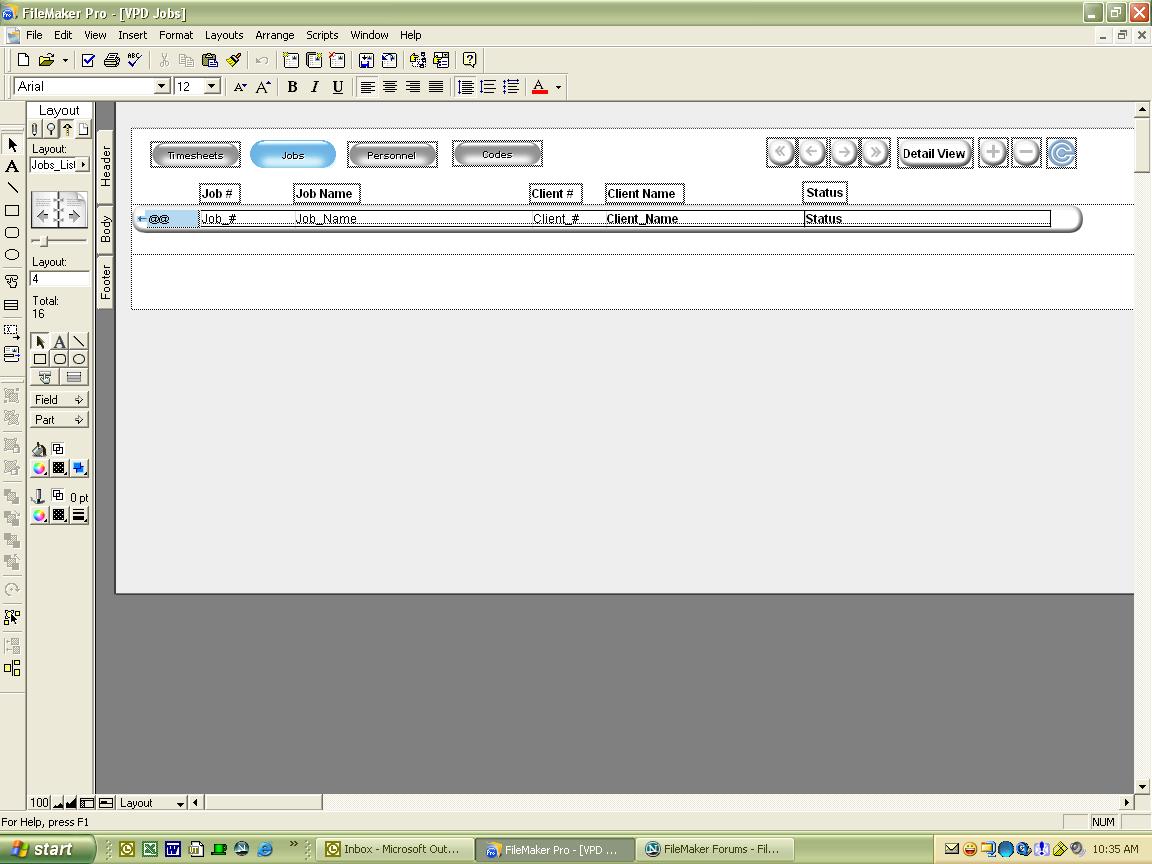This screenshot has width=1152, height=864.
Task: Toggle Bold text formatting
Action: click(x=292, y=87)
